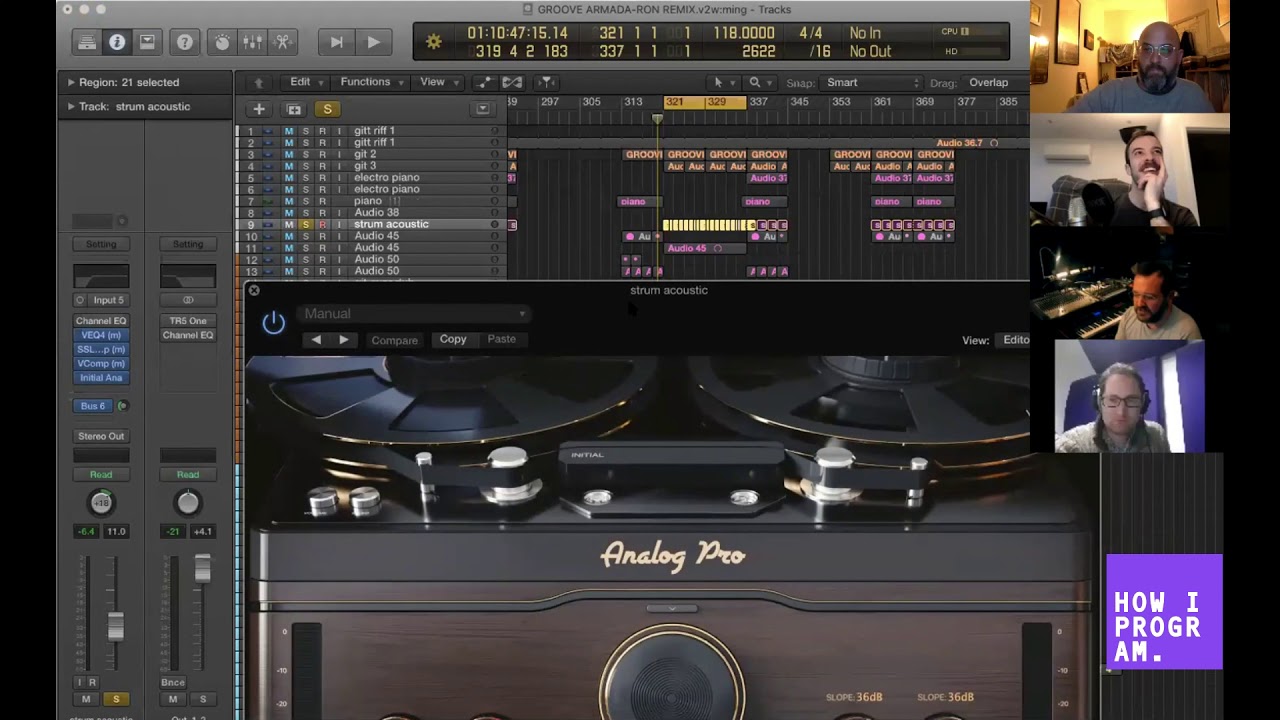Select the Audio 36.7 region
The image size is (1280, 720).
click(x=967, y=143)
